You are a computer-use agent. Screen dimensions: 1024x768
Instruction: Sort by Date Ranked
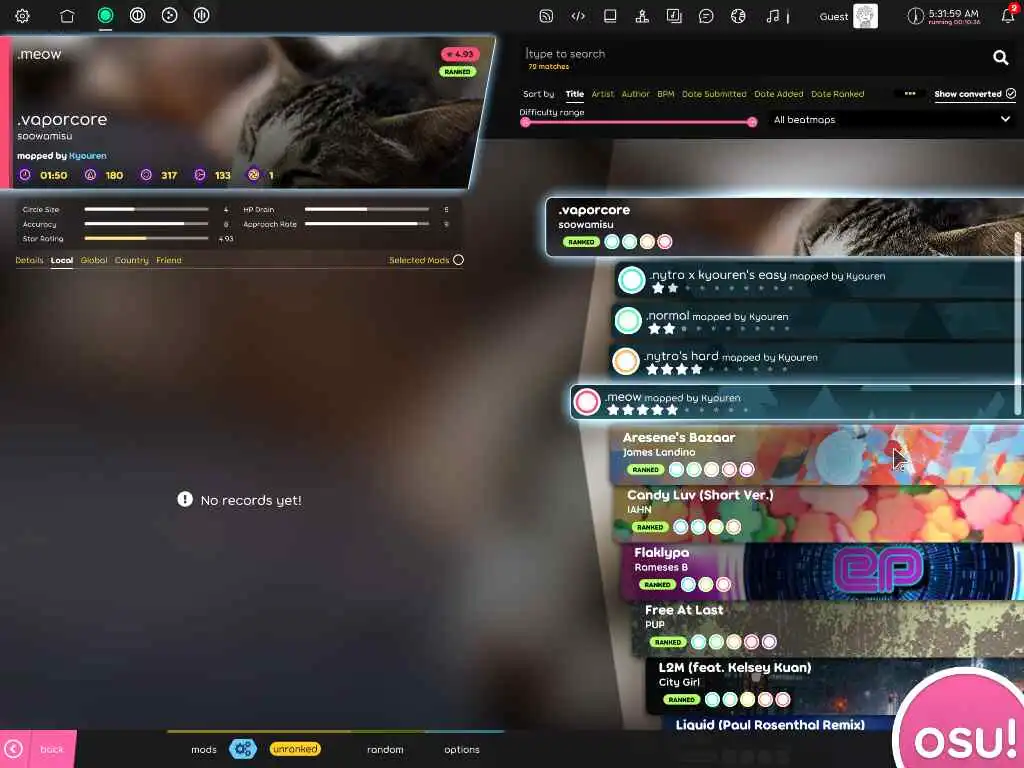pos(837,94)
